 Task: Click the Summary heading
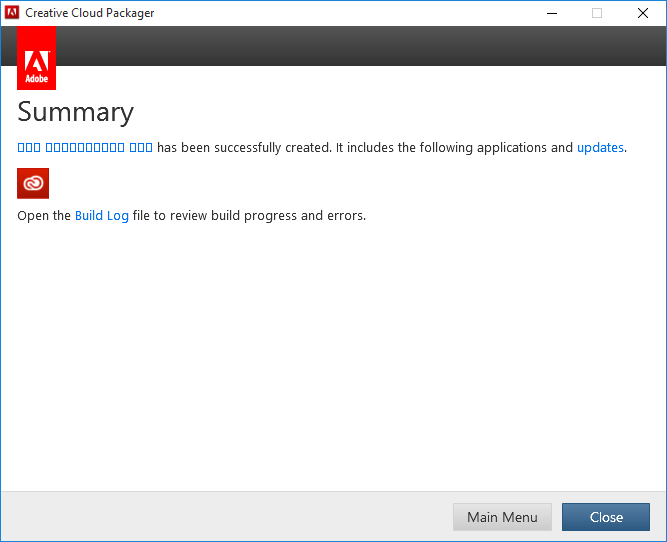[76, 112]
